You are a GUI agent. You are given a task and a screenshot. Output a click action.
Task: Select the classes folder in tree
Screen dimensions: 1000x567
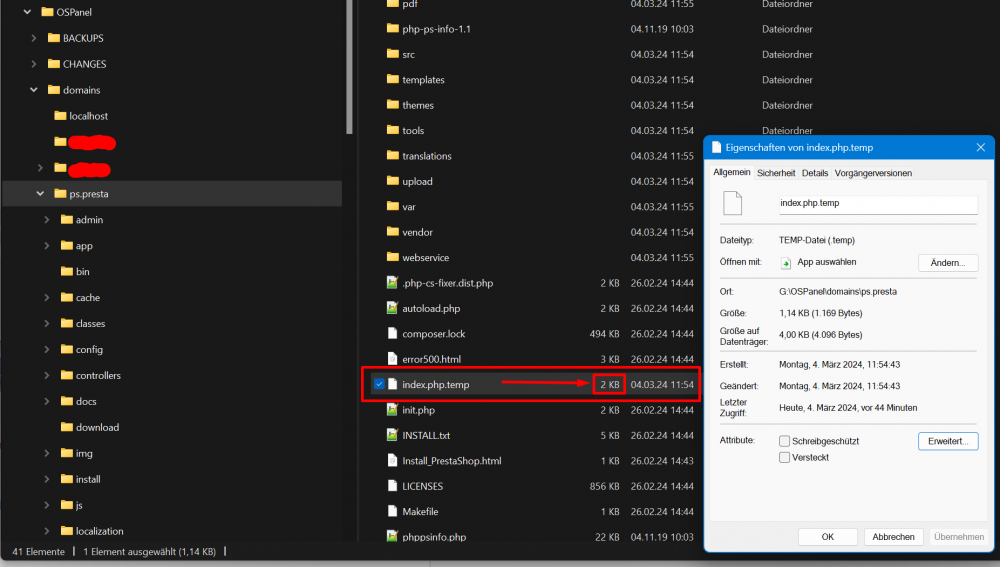(83, 323)
